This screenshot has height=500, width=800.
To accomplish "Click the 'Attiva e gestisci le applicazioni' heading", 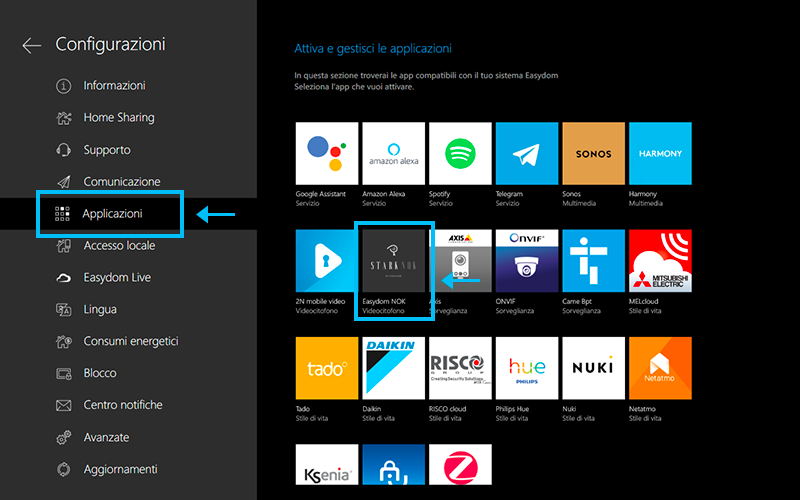I will (x=373, y=48).
